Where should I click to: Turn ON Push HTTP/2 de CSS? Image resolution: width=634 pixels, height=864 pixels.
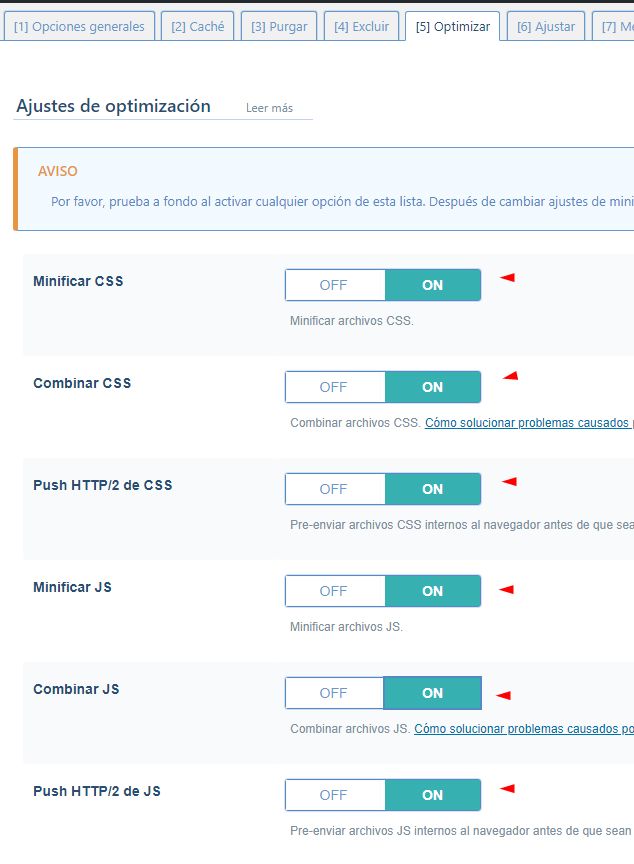(x=432, y=489)
